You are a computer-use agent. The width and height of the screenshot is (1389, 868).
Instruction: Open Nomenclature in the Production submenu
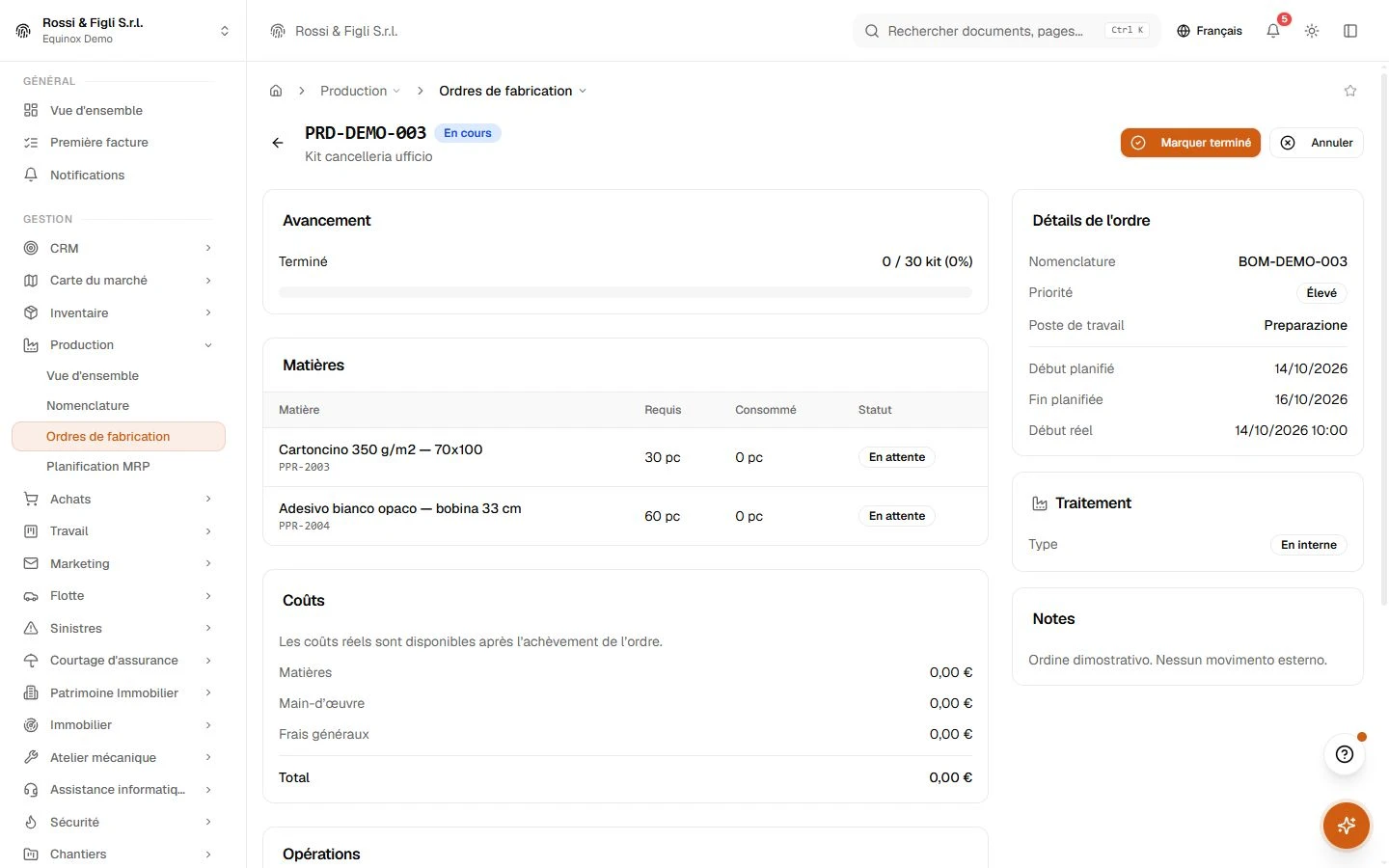point(88,406)
